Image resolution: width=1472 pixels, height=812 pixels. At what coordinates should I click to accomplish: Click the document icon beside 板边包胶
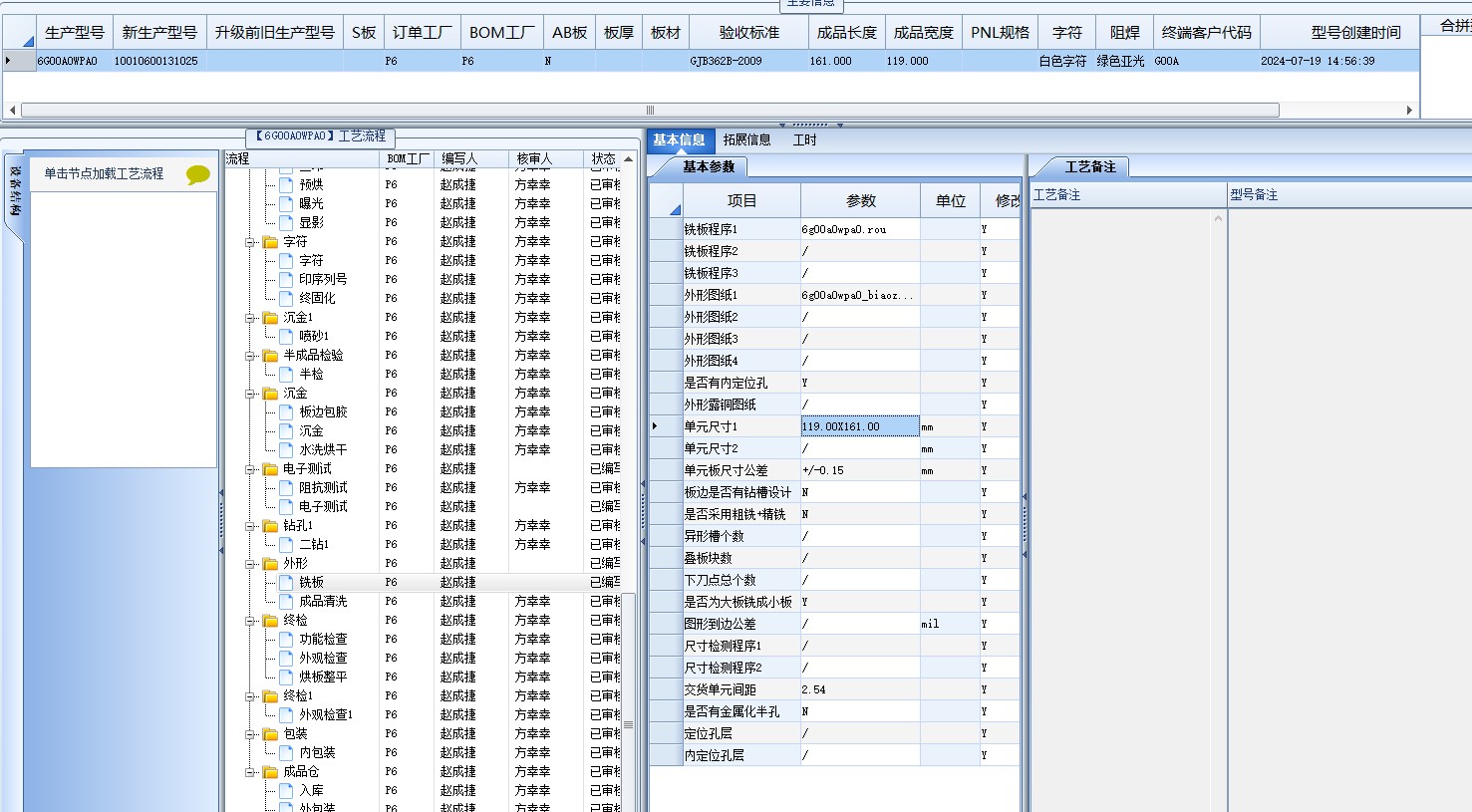pos(286,411)
